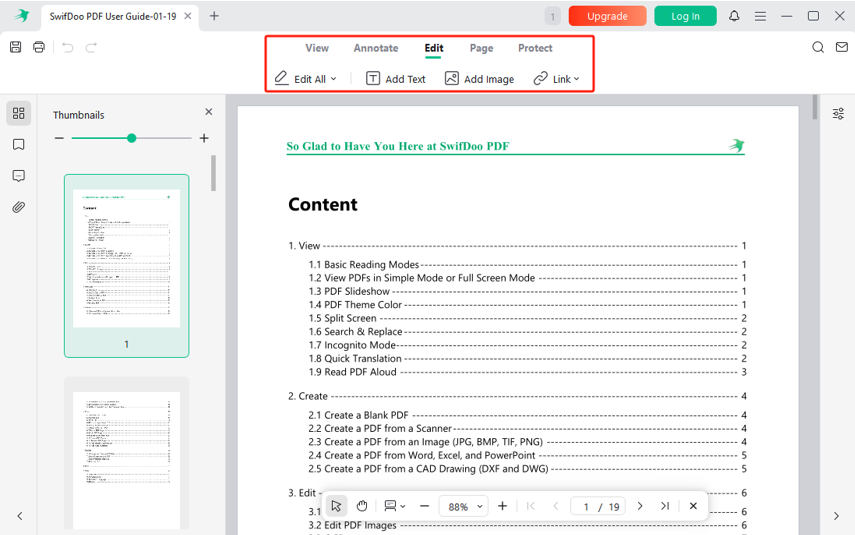Switch to the View tab

coord(317,48)
